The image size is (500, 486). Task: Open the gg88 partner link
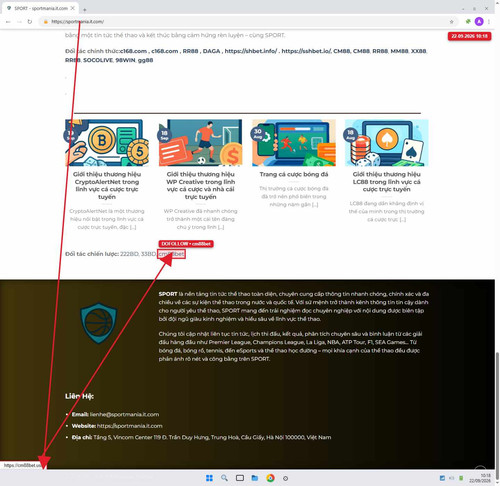tap(145, 60)
